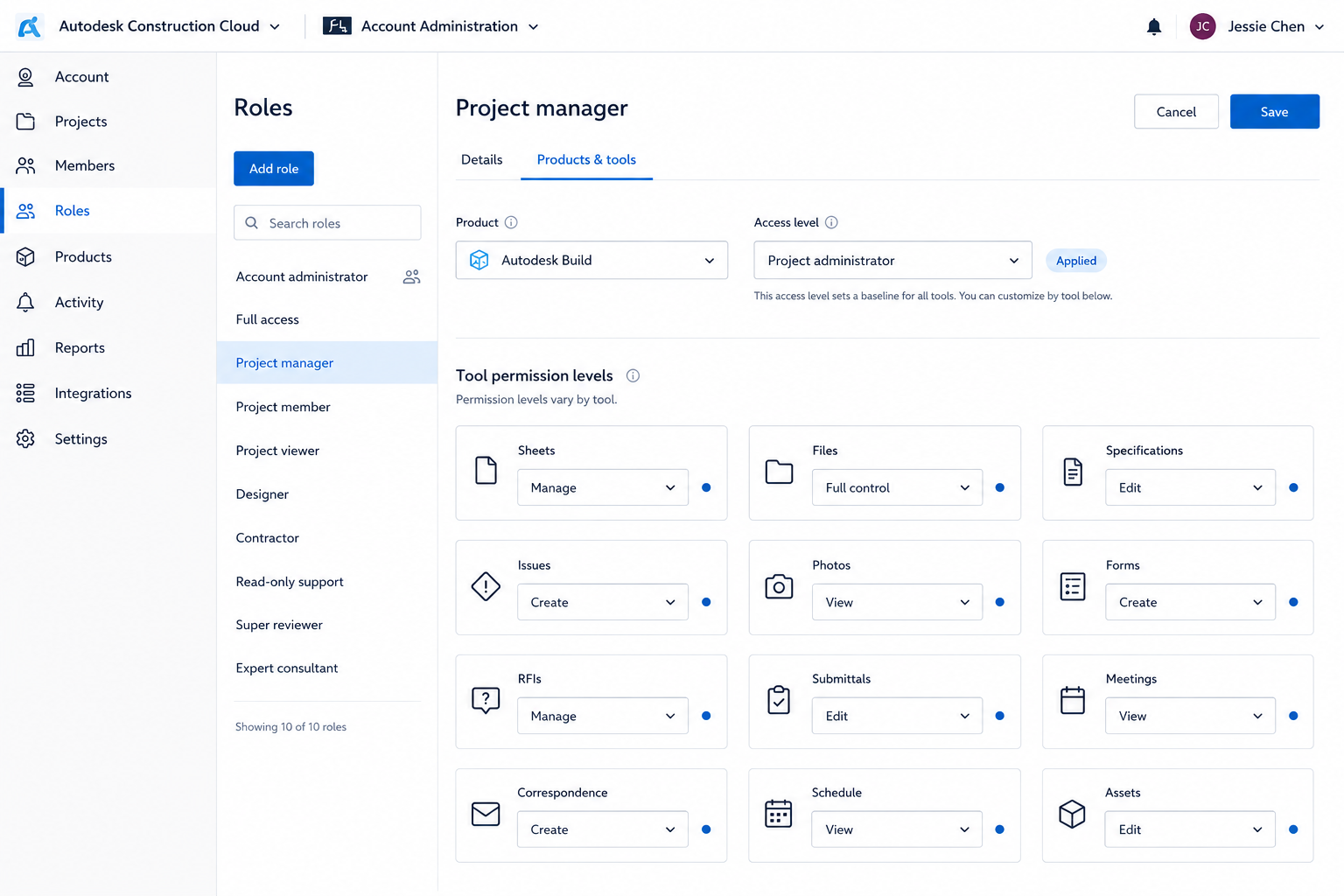Click the Files folder icon in card
Image resolution: width=1344 pixels, height=896 pixels.
click(779, 472)
